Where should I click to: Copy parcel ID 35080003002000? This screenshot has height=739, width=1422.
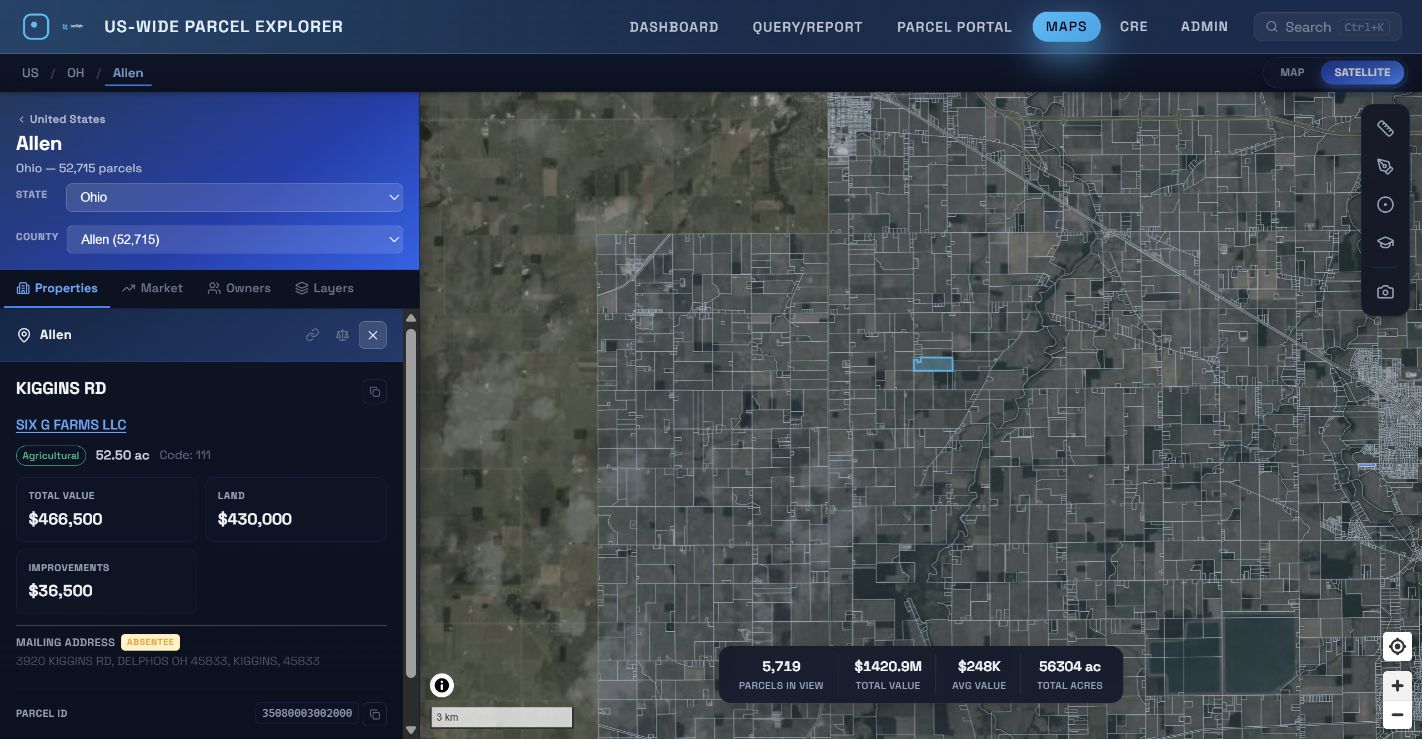click(x=375, y=714)
